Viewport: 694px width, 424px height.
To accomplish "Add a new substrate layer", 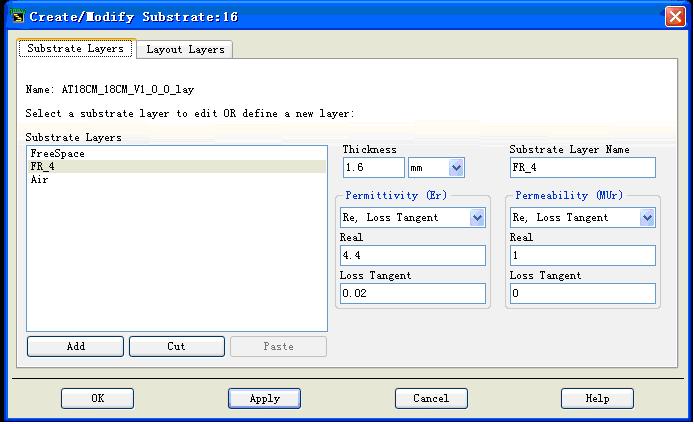I will click(75, 347).
